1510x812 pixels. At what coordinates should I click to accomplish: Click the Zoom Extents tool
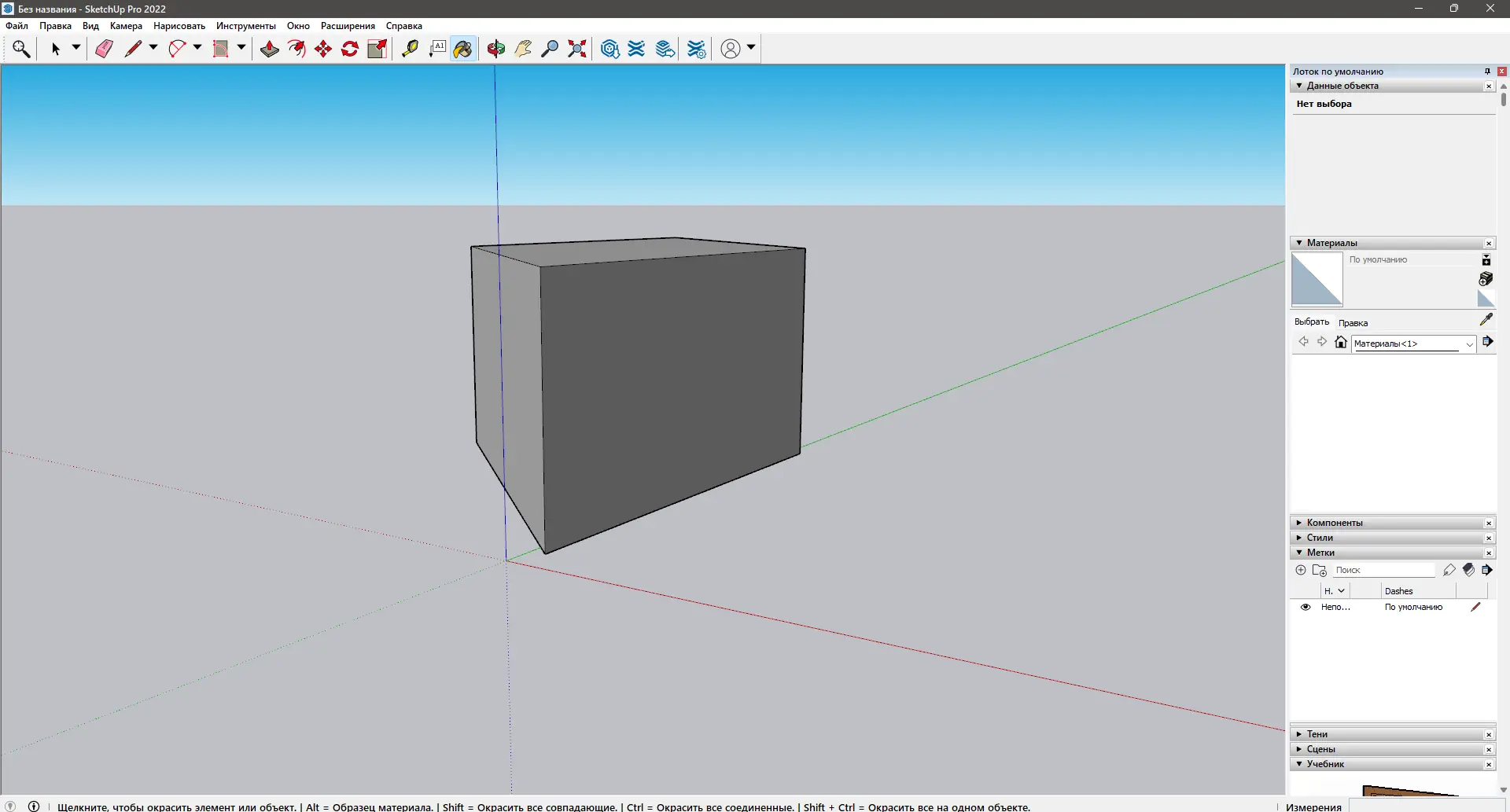[x=577, y=49]
